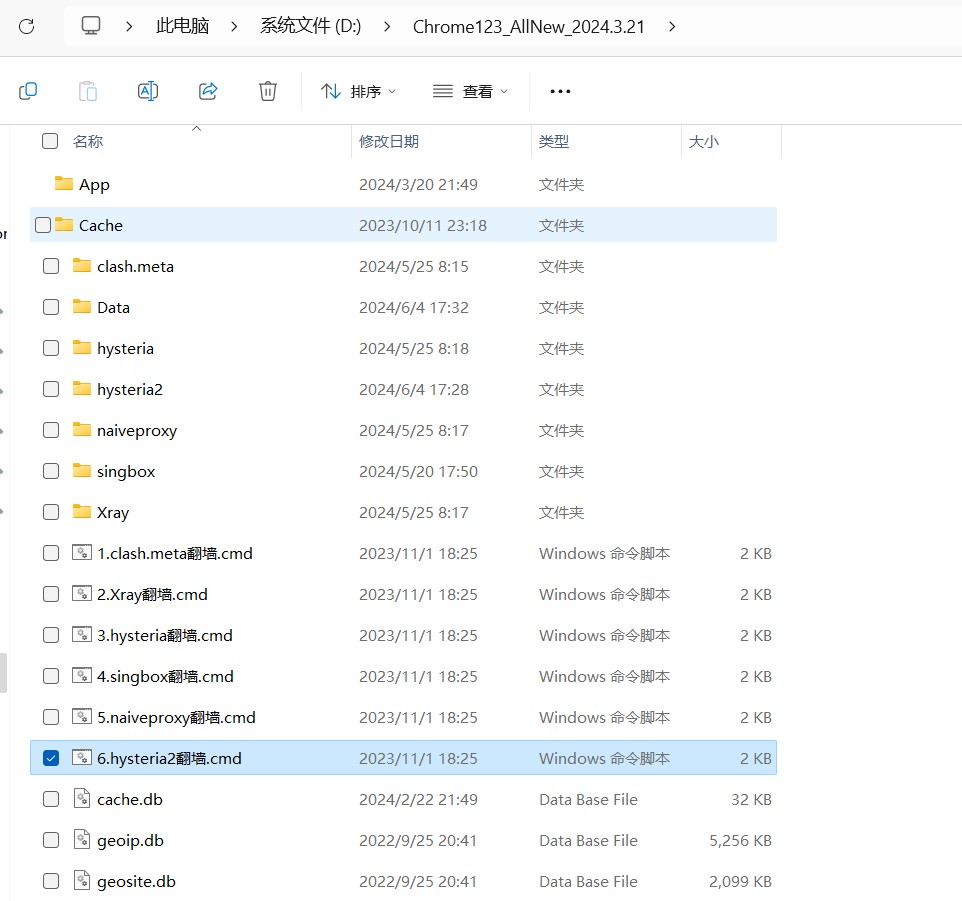Image resolution: width=962 pixels, height=901 pixels.
Task: Check the geoip.db checkbox
Action: tap(51, 840)
